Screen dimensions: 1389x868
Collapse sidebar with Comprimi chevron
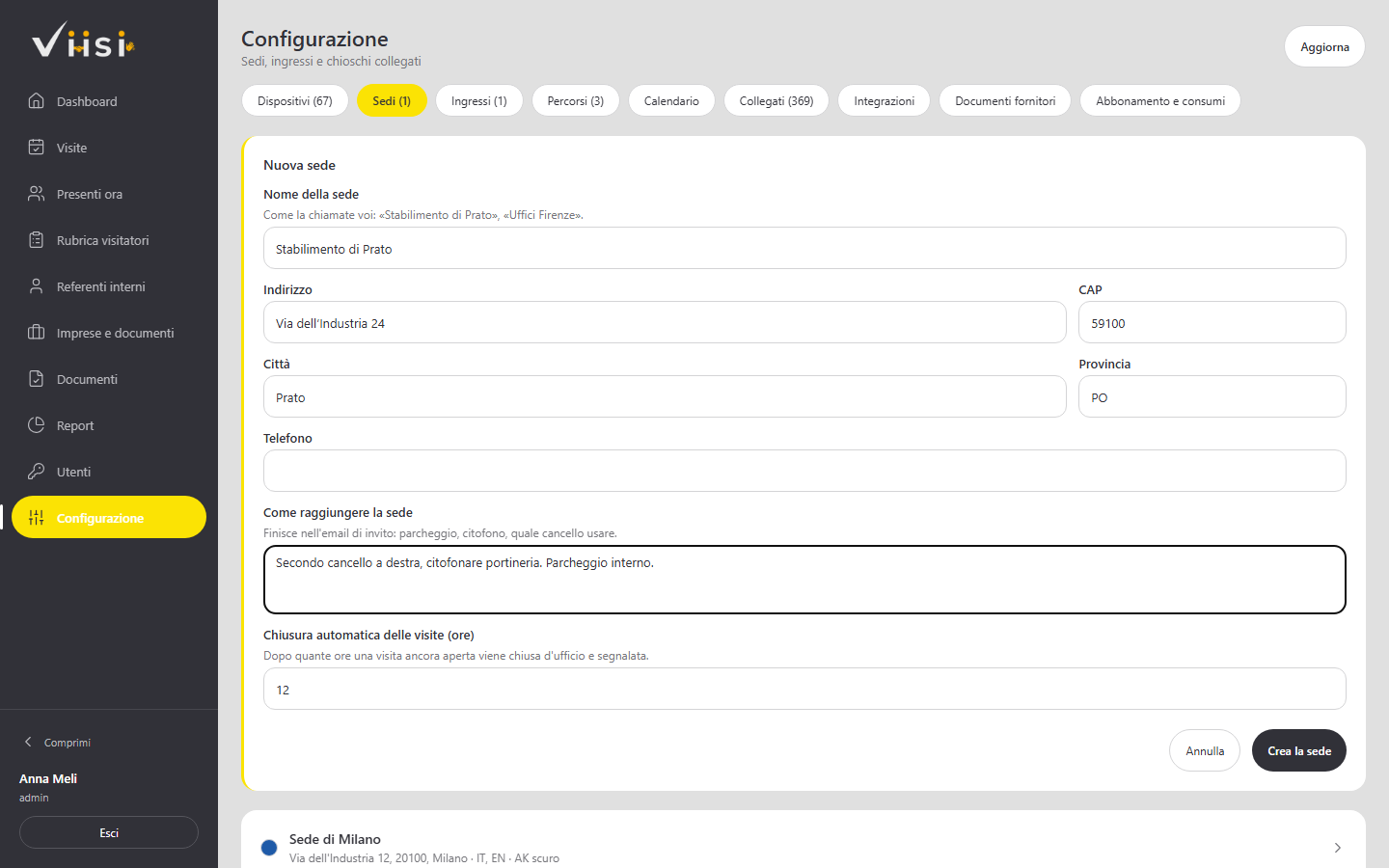(x=28, y=742)
